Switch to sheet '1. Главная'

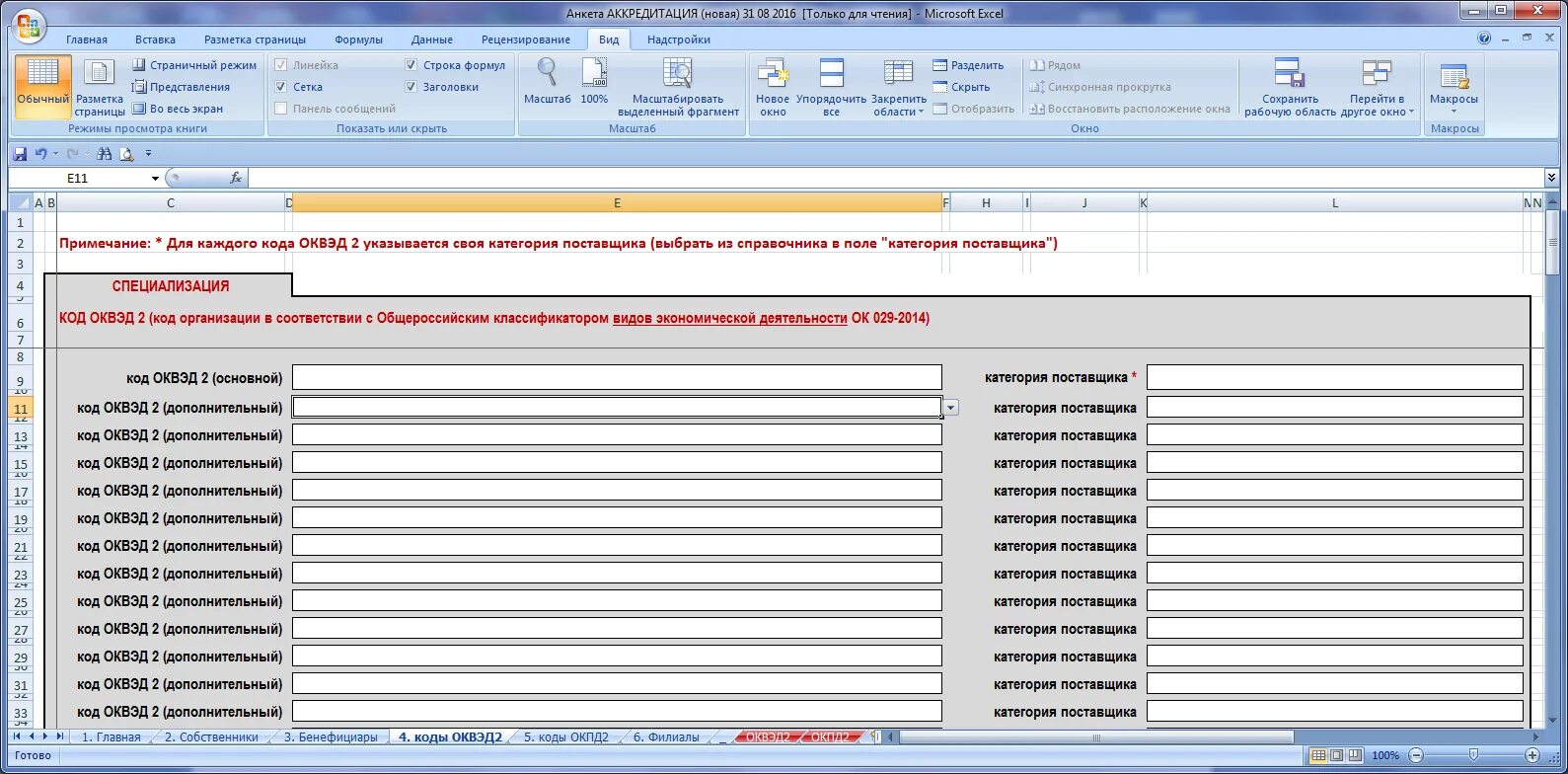pos(111,737)
